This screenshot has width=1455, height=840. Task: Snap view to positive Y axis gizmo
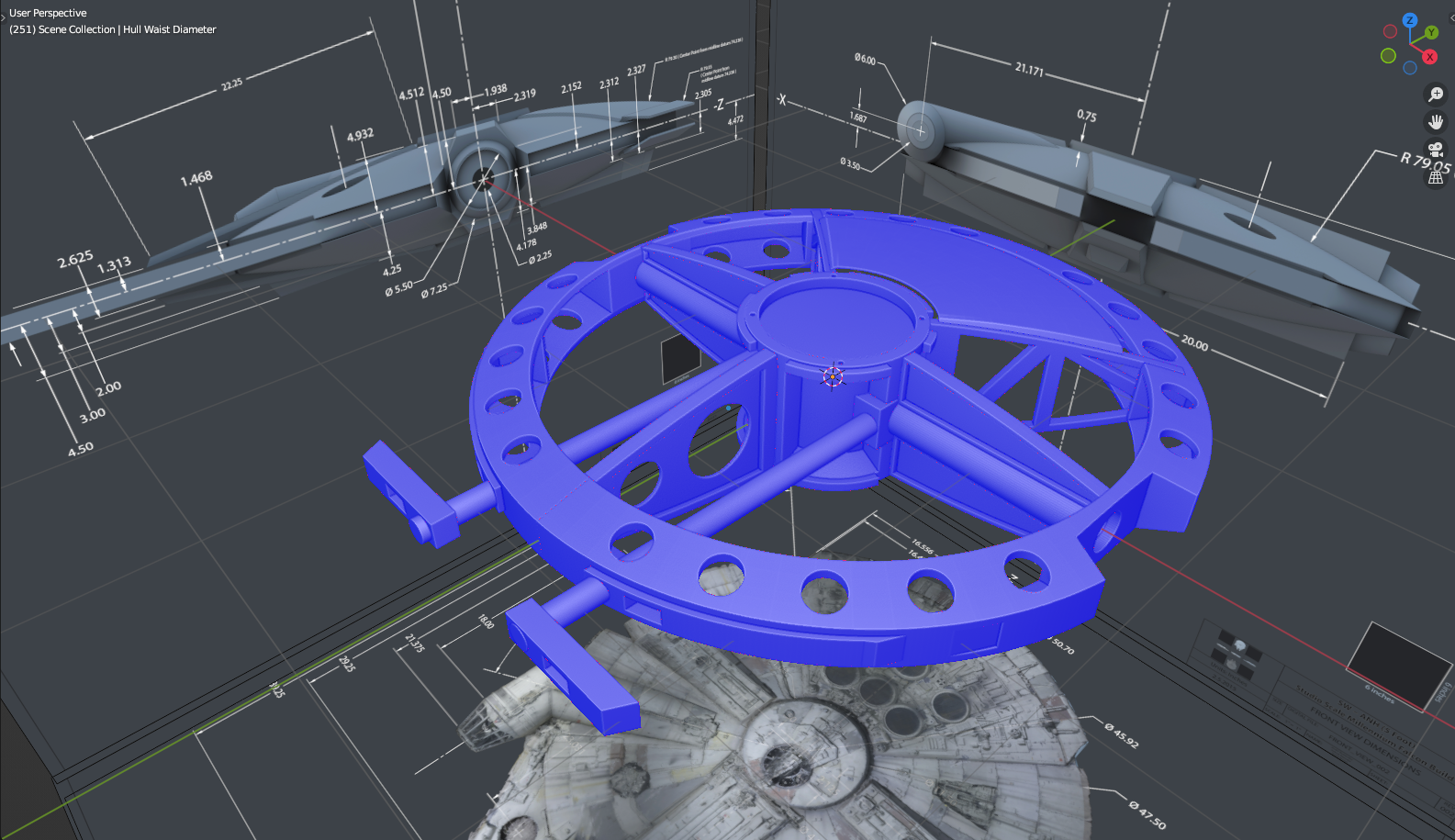(1430, 33)
